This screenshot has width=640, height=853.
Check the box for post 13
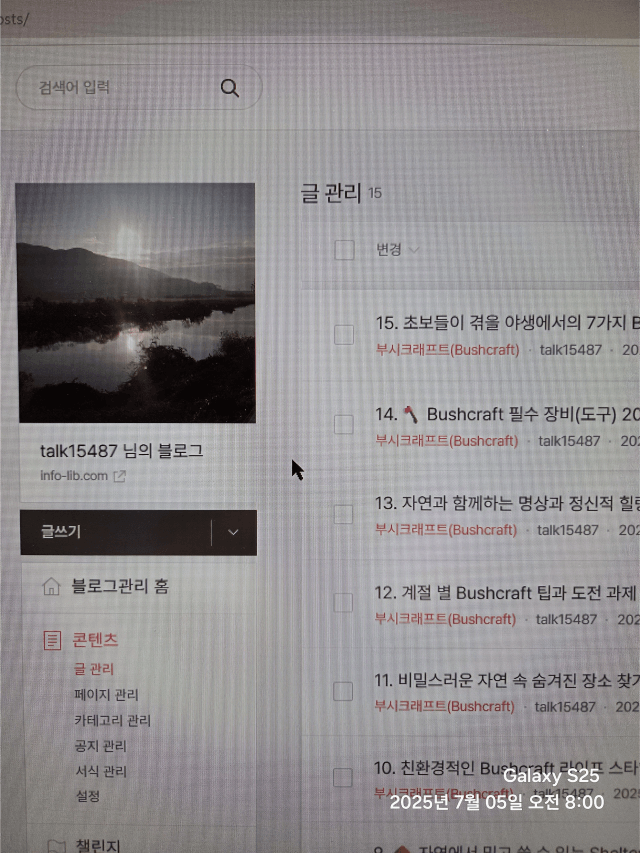tap(343, 514)
